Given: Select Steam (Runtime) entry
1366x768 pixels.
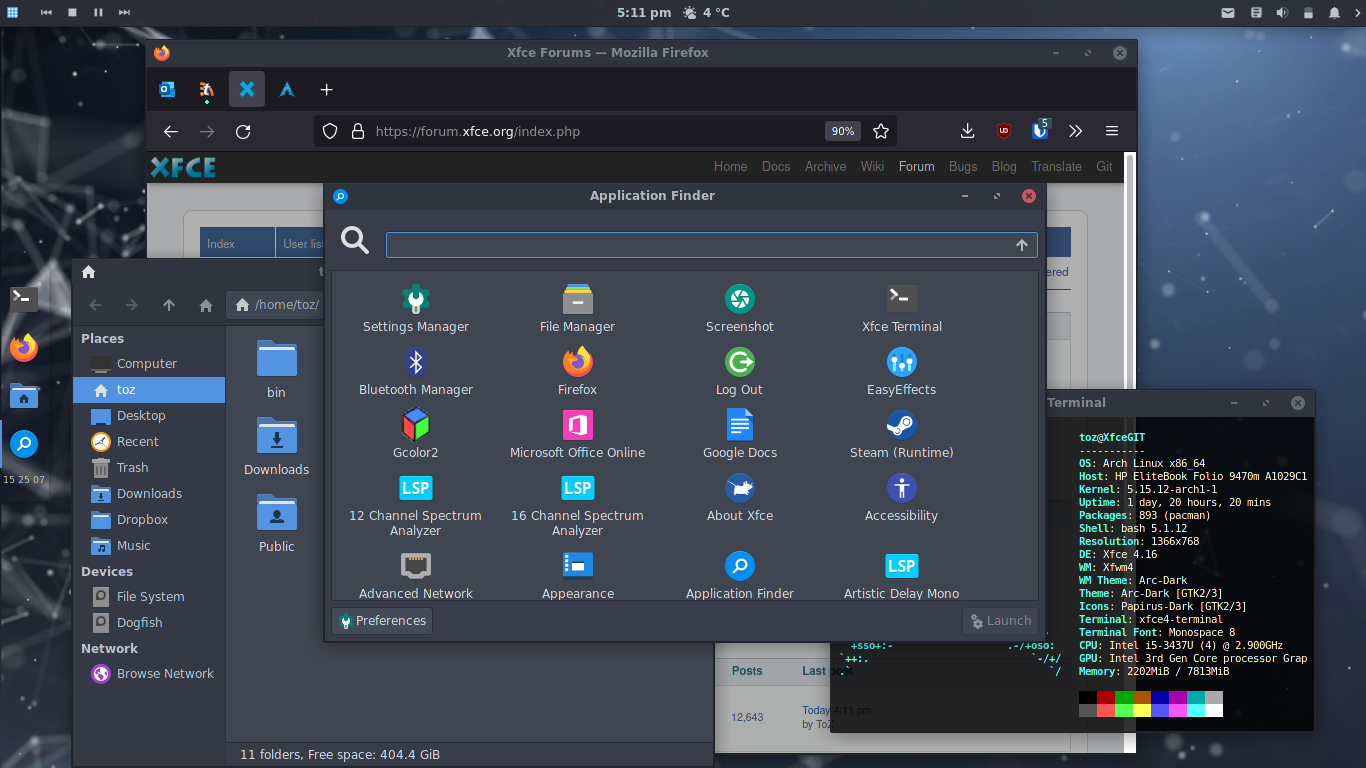Looking at the screenshot, I should point(901,435).
